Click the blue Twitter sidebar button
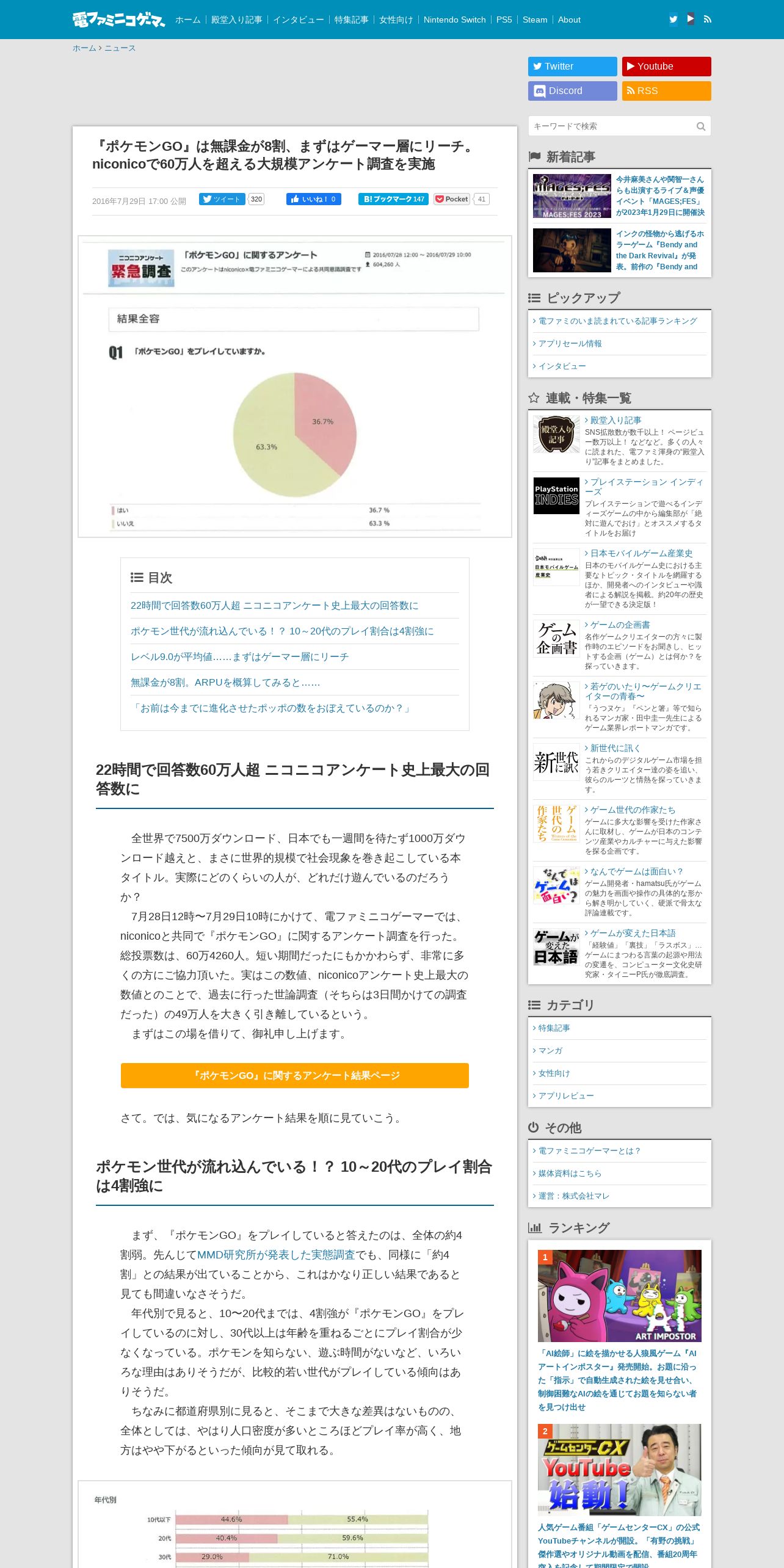 573,67
